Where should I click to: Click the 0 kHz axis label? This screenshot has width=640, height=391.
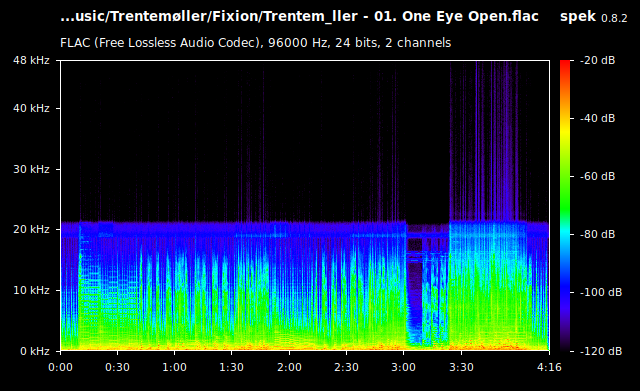click(x=35, y=351)
